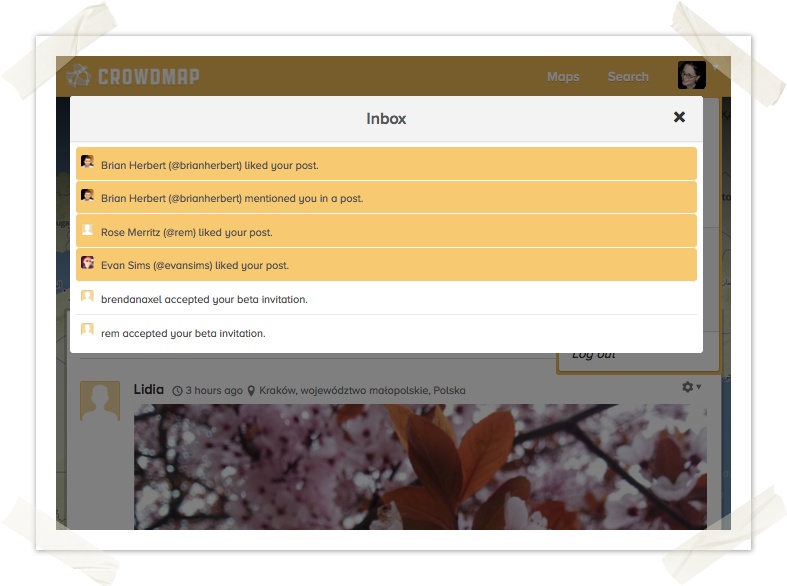Expand gear settings dropdown on Lidia's post
Viewport: 787px width, 586px height.
click(691, 387)
